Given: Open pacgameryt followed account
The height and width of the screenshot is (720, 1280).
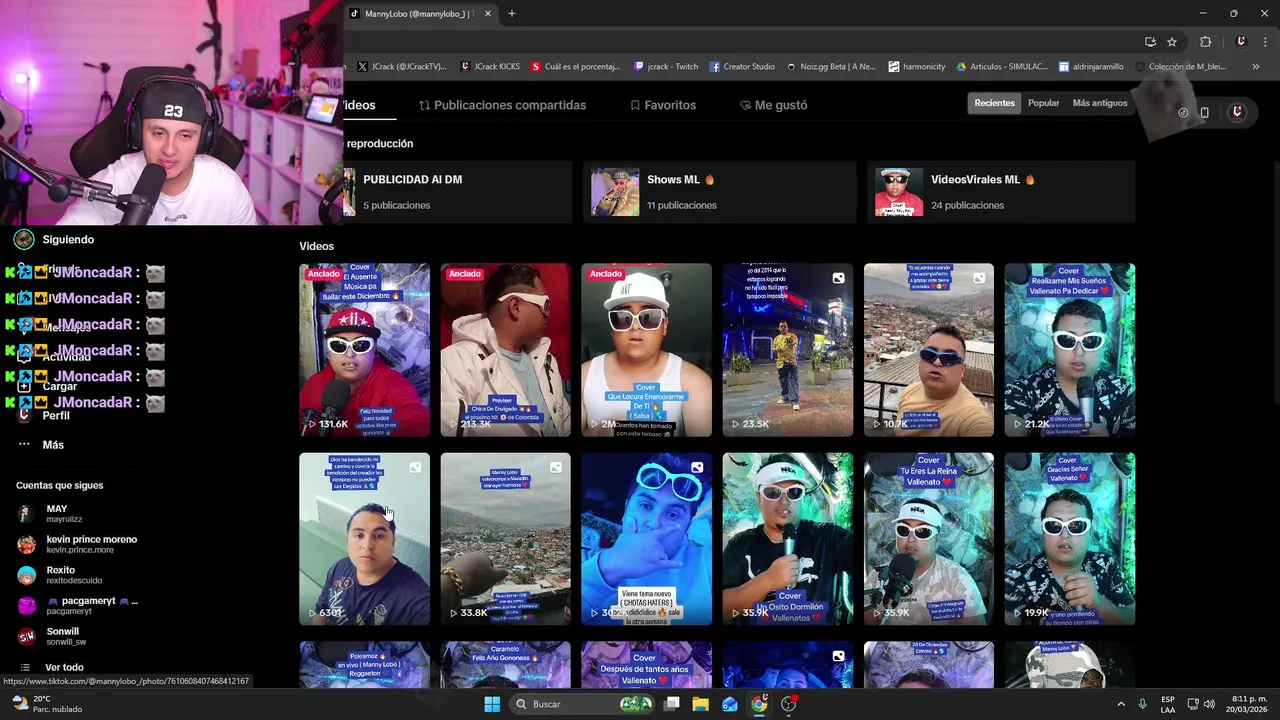Looking at the screenshot, I should [77, 605].
